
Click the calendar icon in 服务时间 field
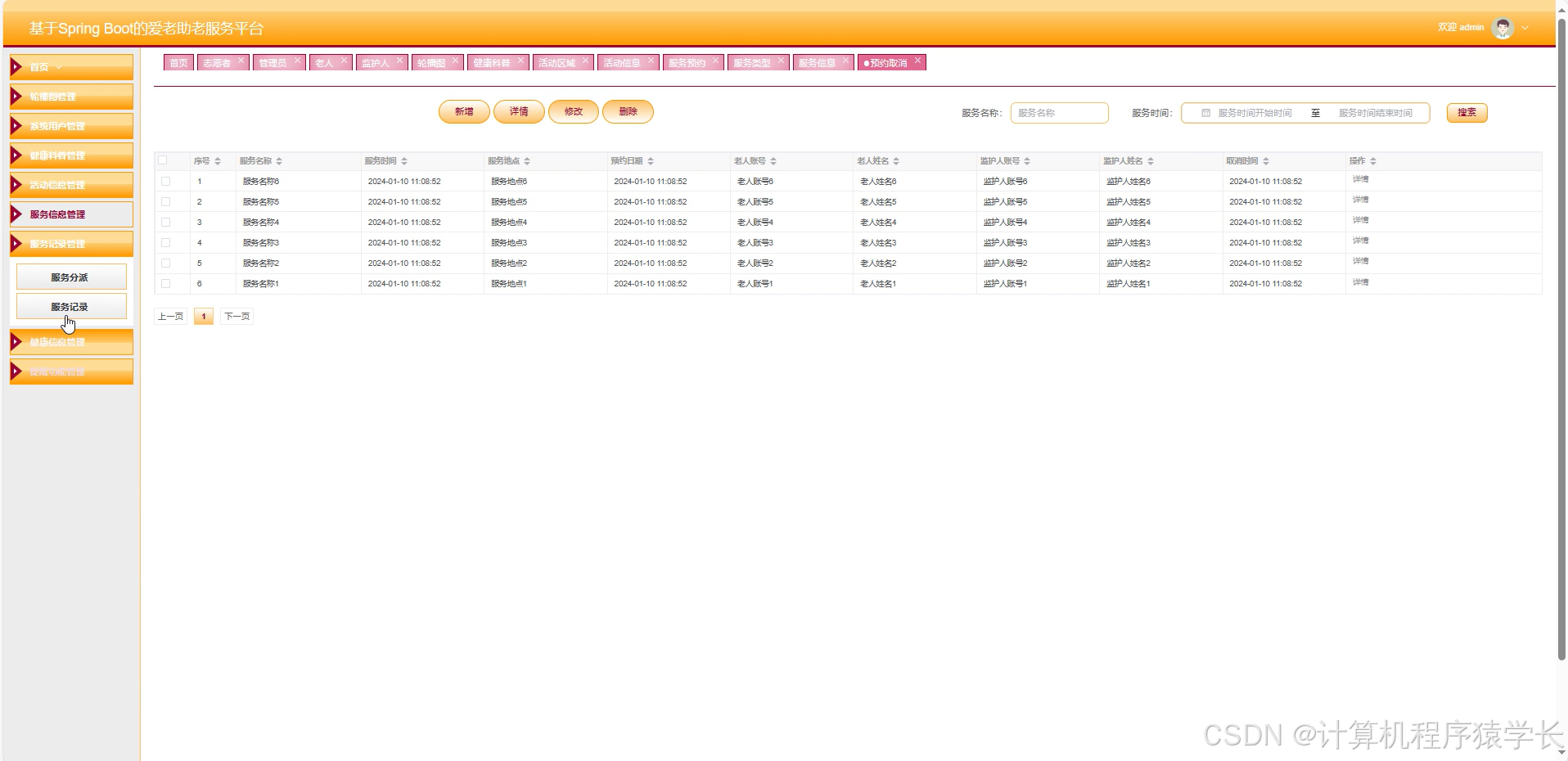point(1205,113)
